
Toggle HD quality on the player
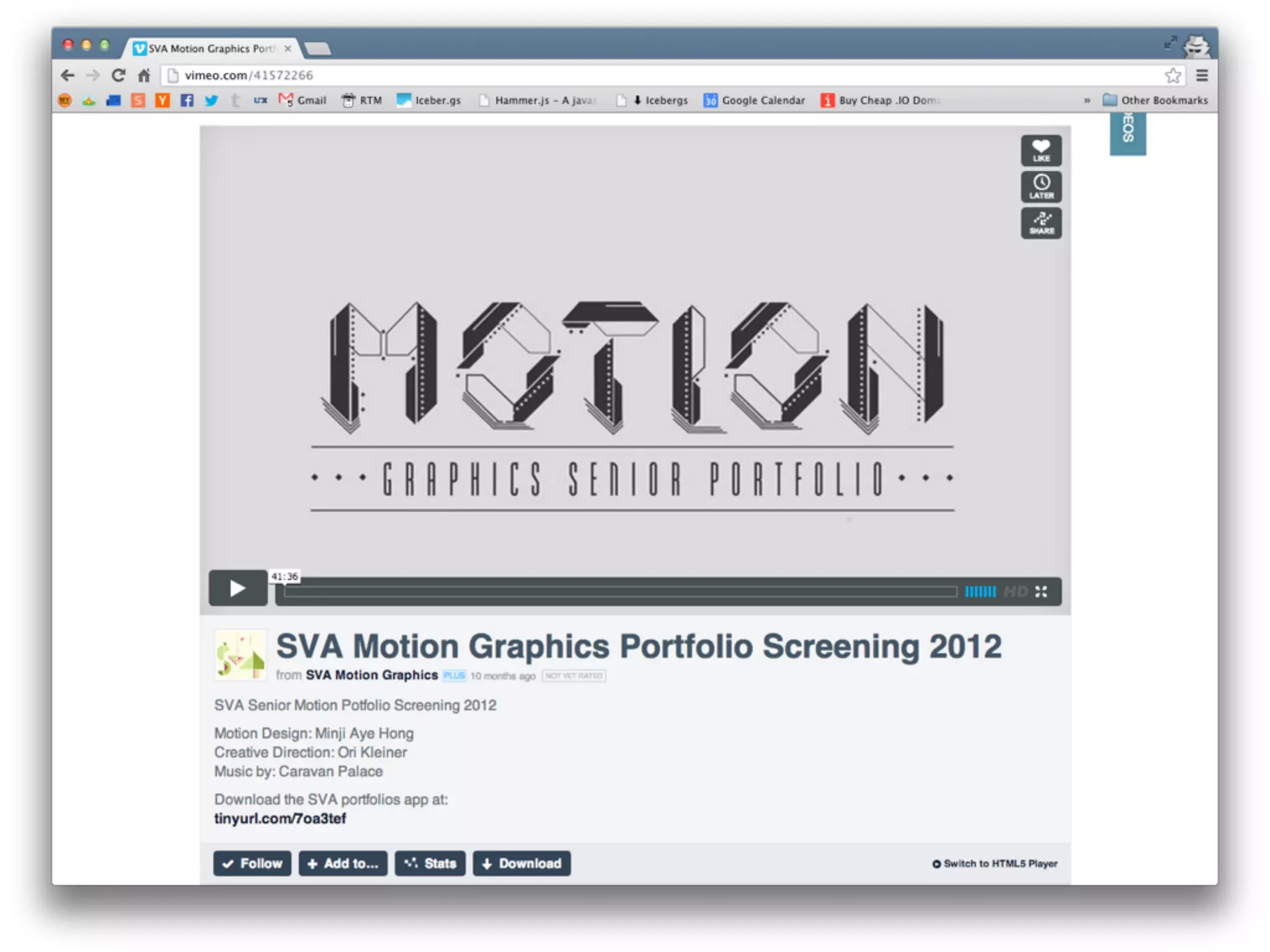(1015, 591)
